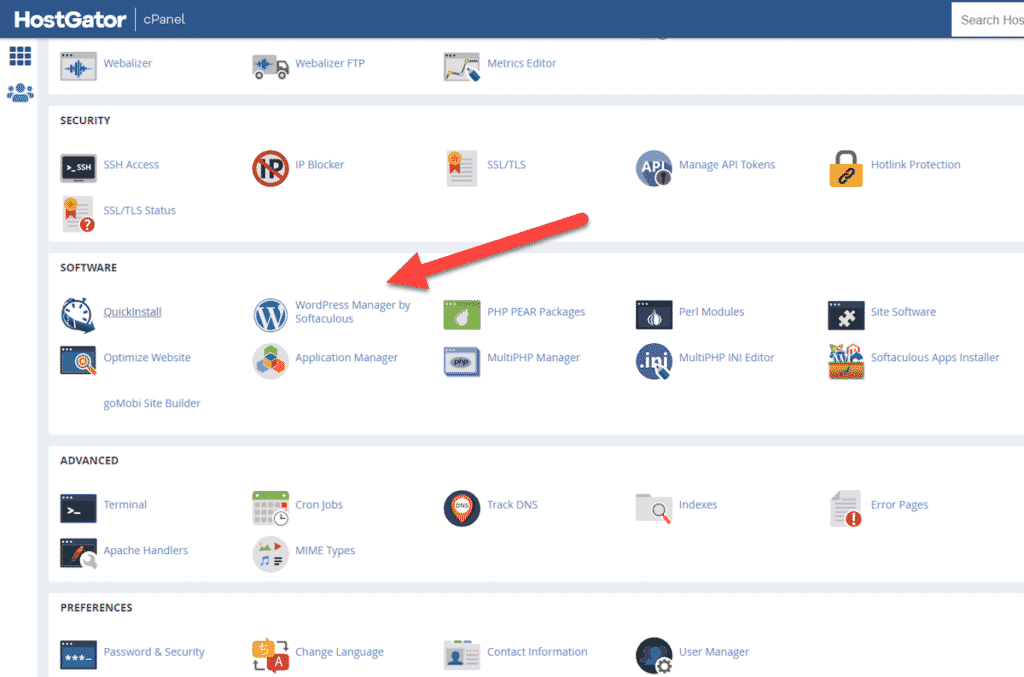Open the Contact Information link
This screenshot has width=1024, height=677.
(537, 652)
